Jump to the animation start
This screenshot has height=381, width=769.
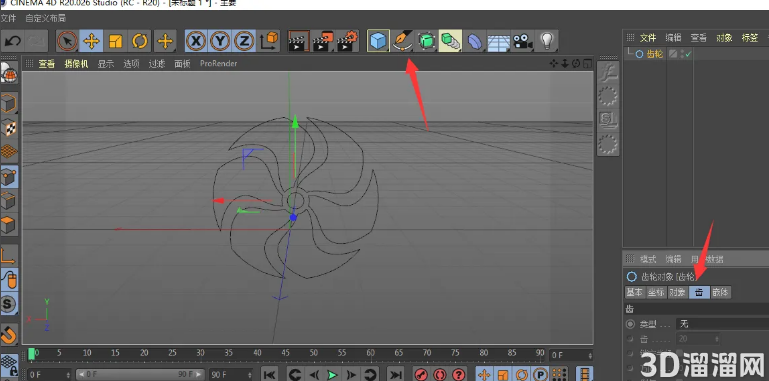269,375
